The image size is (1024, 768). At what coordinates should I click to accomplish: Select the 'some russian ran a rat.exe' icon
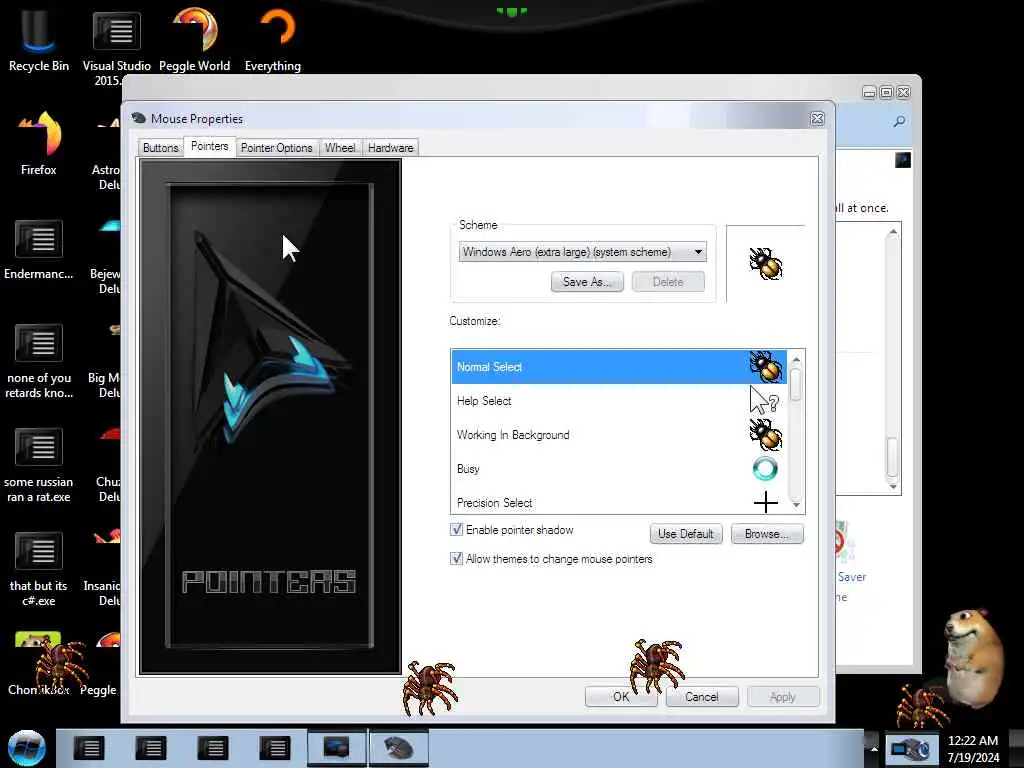point(39,465)
